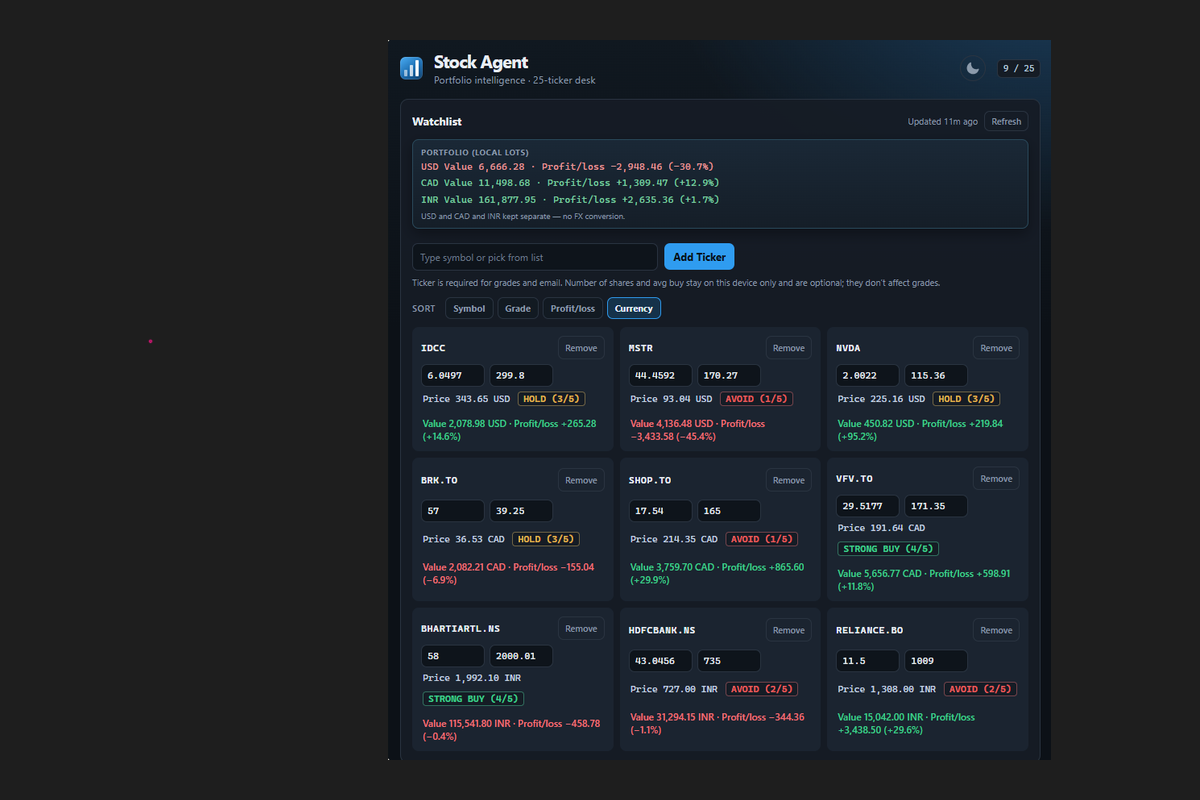
Task: Sort watchlist by Currency
Action: [x=634, y=309]
